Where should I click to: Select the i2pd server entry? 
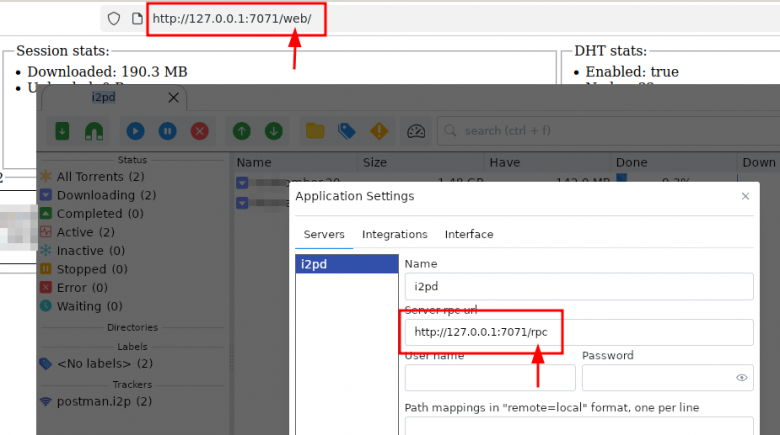[347, 264]
